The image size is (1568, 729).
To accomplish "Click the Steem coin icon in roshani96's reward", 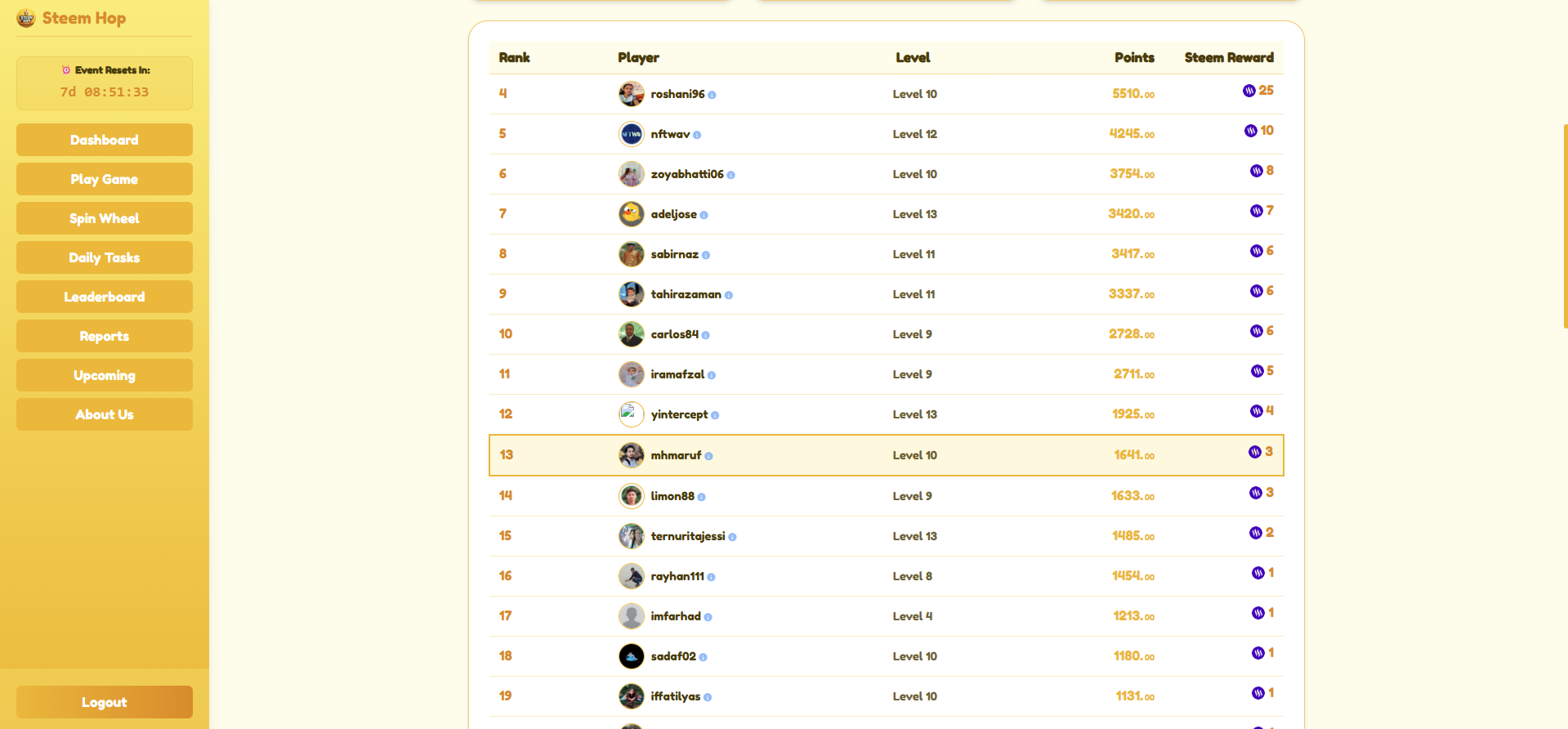I will [x=1249, y=91].
